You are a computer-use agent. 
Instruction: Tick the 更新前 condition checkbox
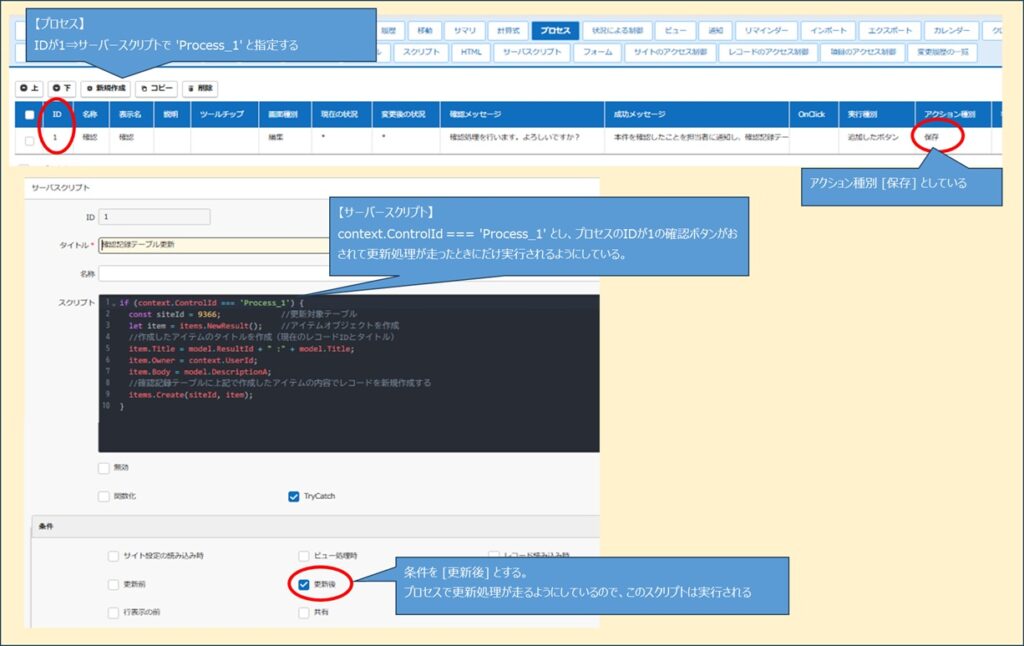tap(113, 584)
